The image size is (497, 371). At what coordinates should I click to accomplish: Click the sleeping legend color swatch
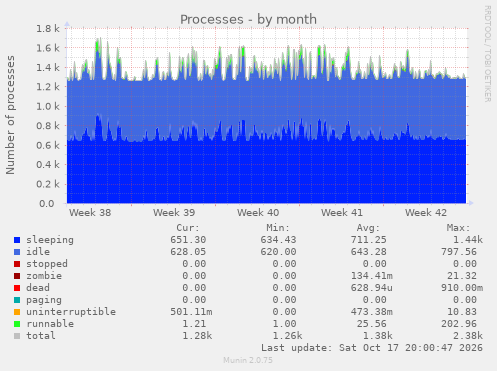(17, 240)
